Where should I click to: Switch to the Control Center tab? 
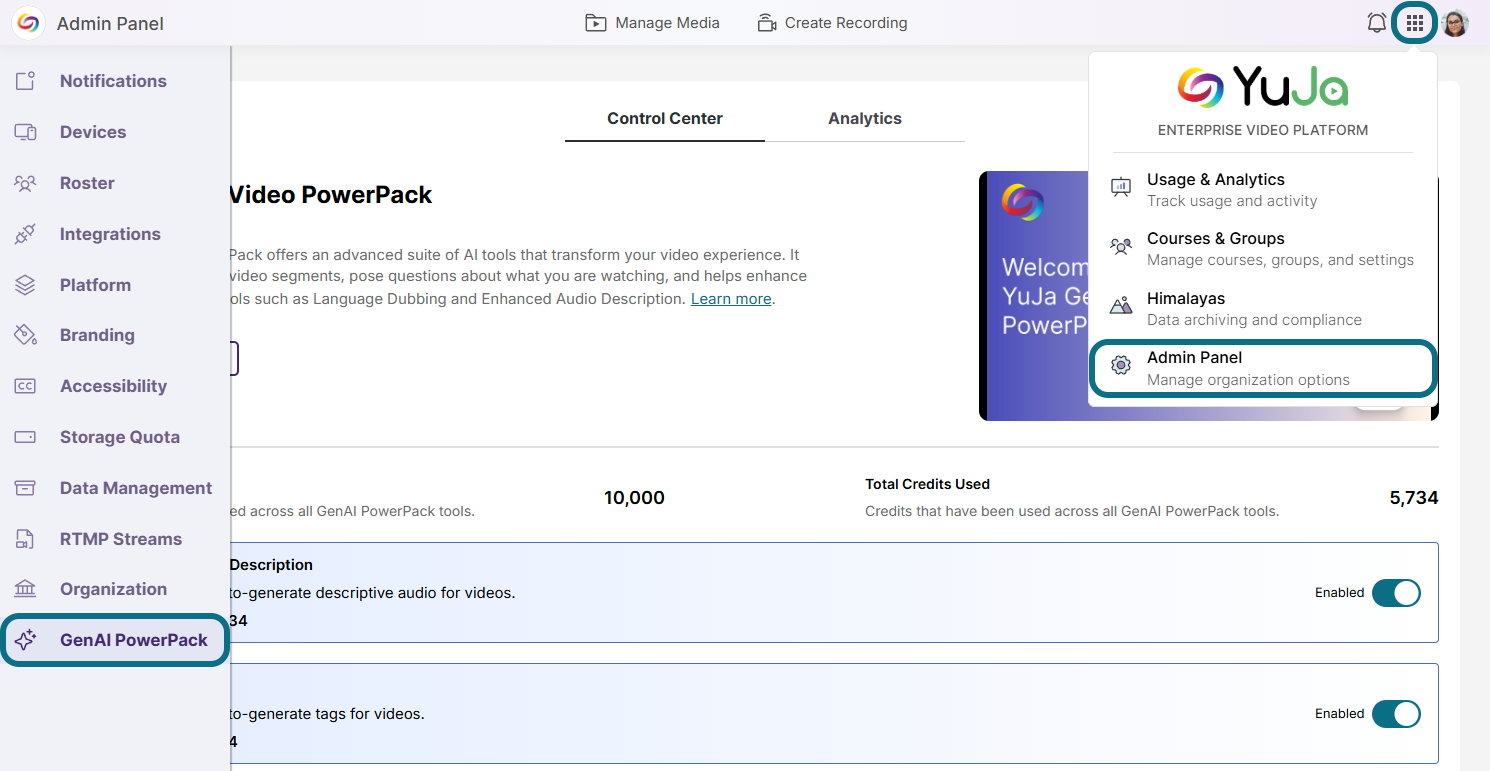(x=665, y=118)
